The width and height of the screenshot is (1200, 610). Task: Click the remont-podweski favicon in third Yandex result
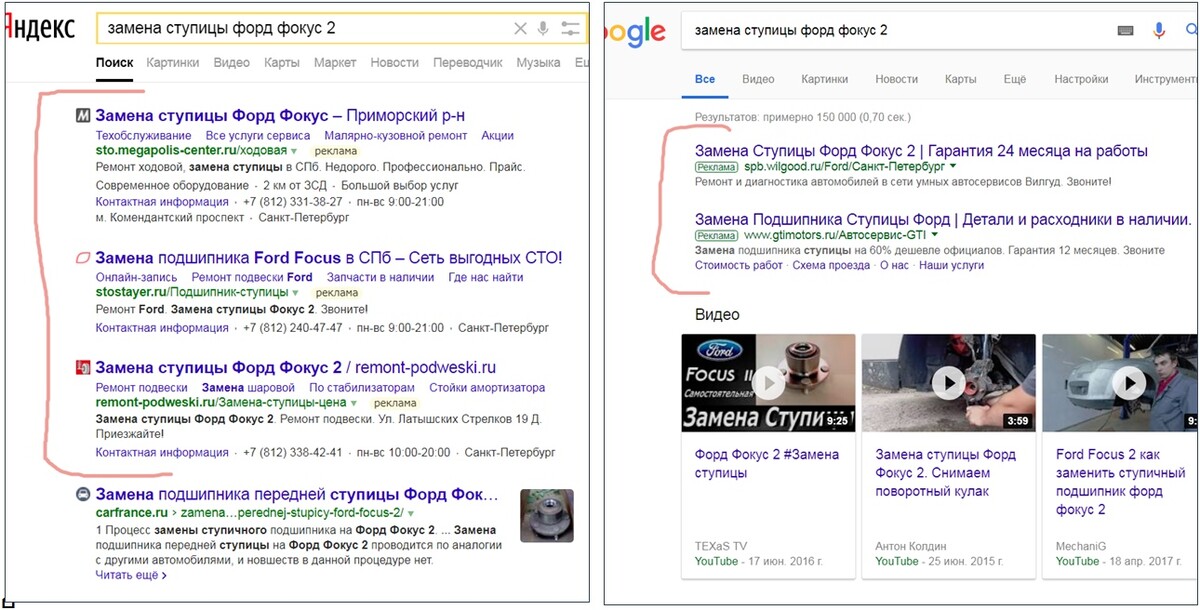click(x=83, y=368)
